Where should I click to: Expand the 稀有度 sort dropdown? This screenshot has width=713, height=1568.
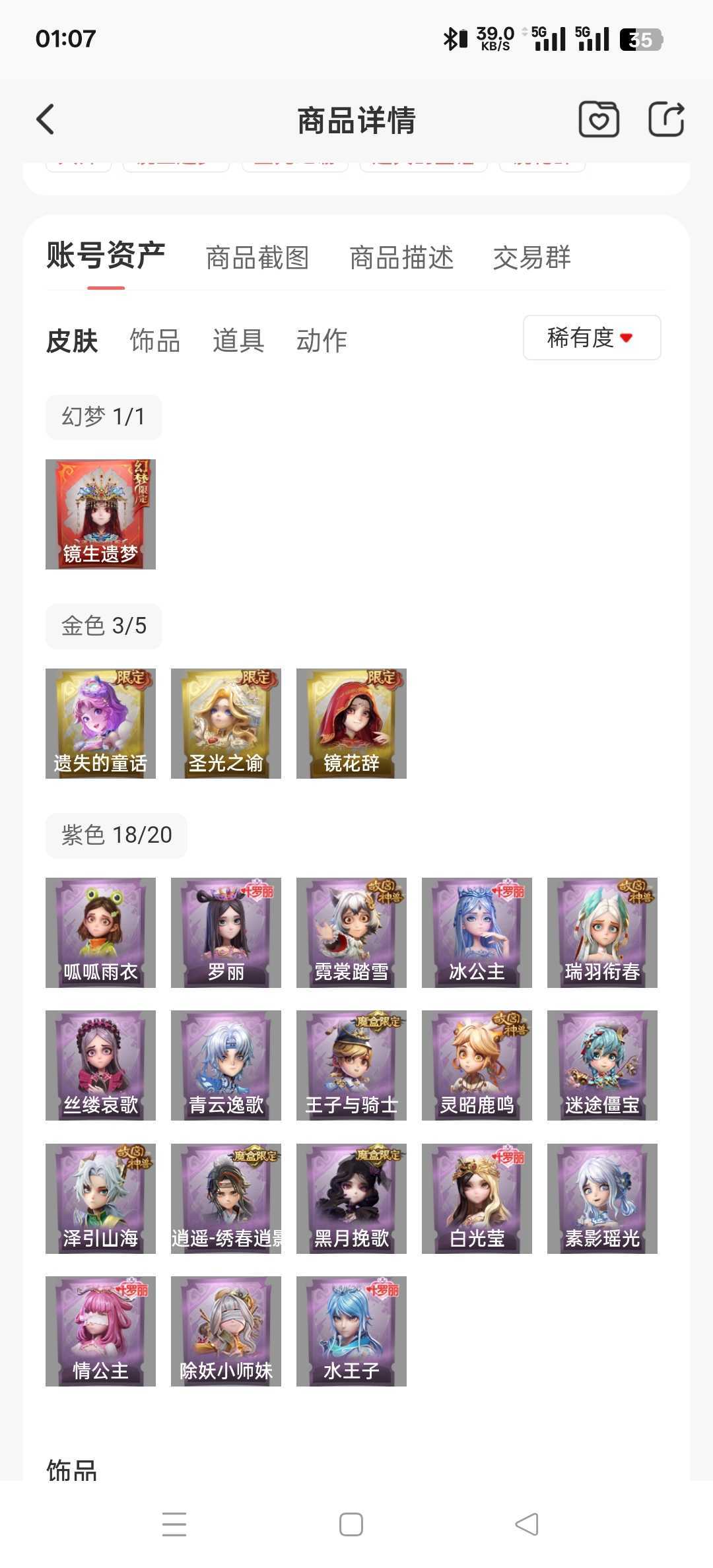tap(592, 338)
